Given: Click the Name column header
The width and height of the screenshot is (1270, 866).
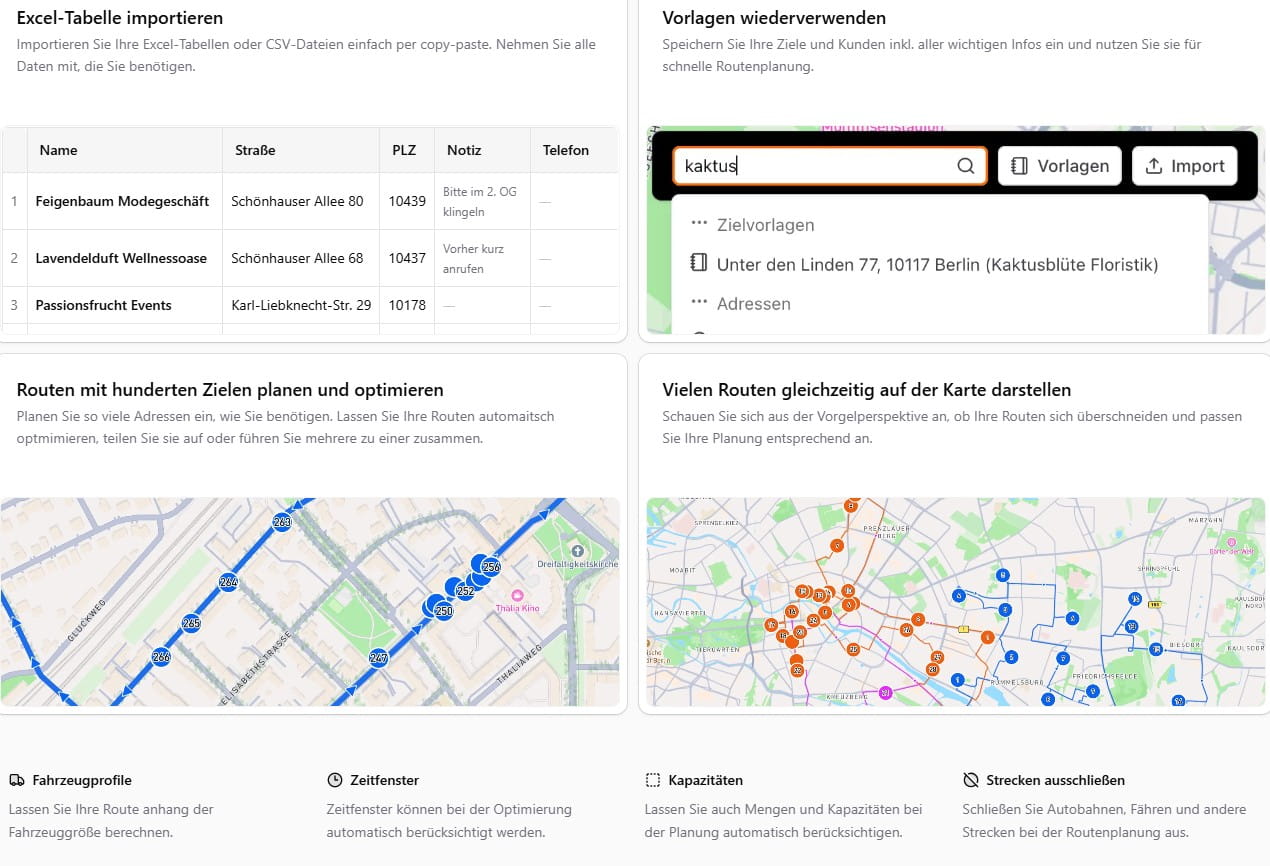Looking at the screenshot, I should 125,150.
